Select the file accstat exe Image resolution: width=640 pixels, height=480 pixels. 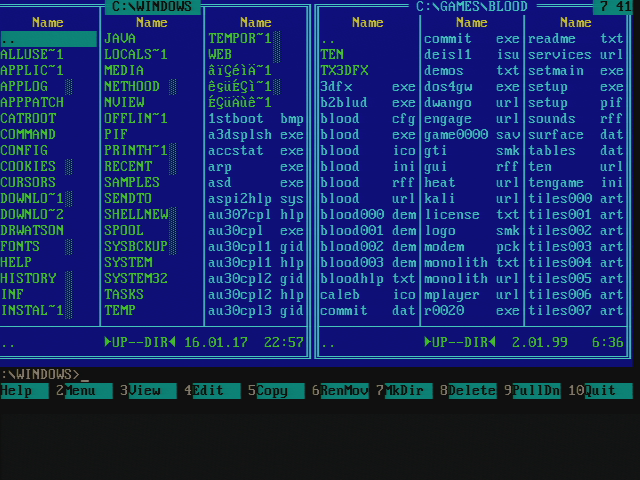[x=256, y=151]
